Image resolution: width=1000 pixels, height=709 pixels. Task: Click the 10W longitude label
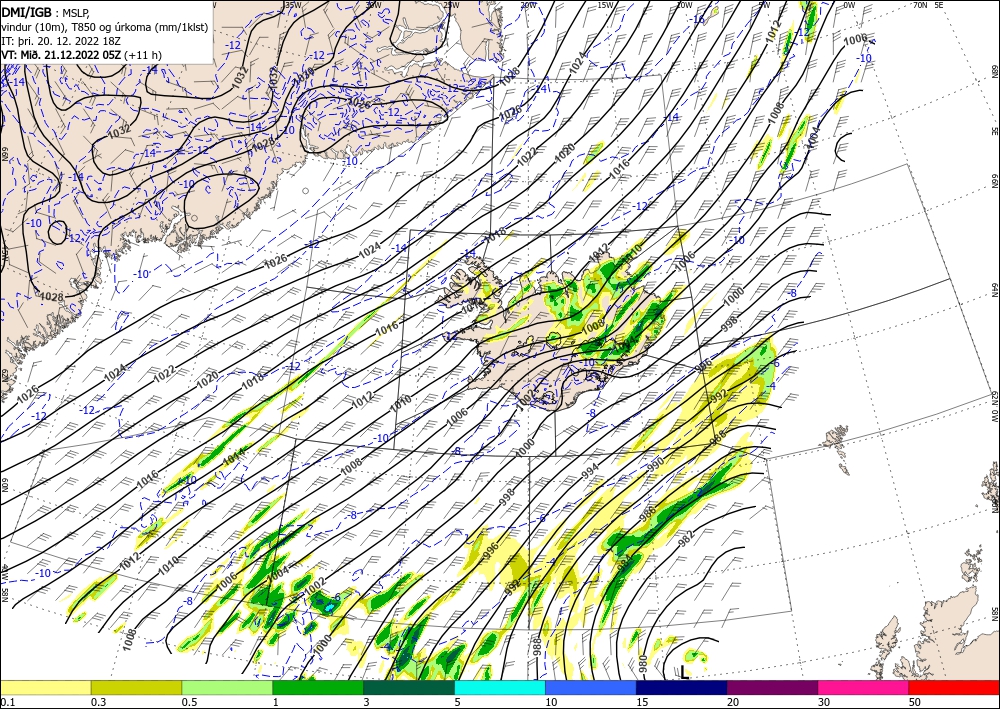(x=684, y=5)
